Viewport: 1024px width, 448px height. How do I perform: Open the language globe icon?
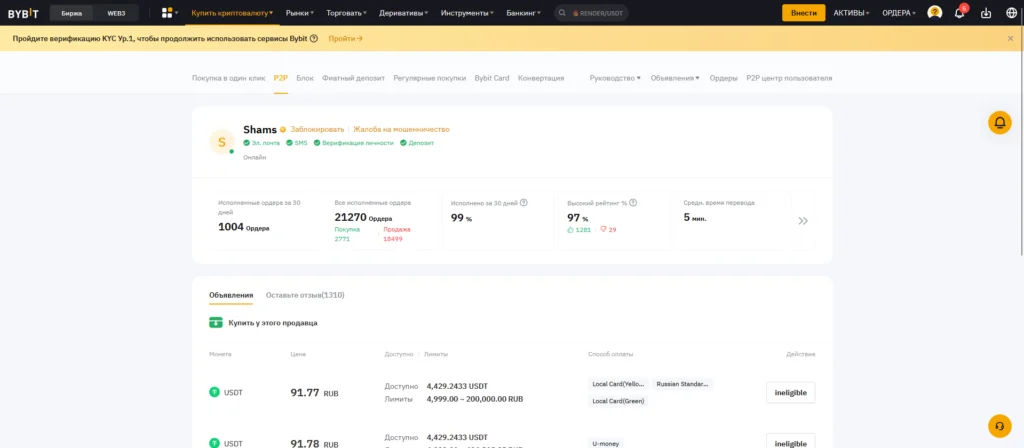1011,12
